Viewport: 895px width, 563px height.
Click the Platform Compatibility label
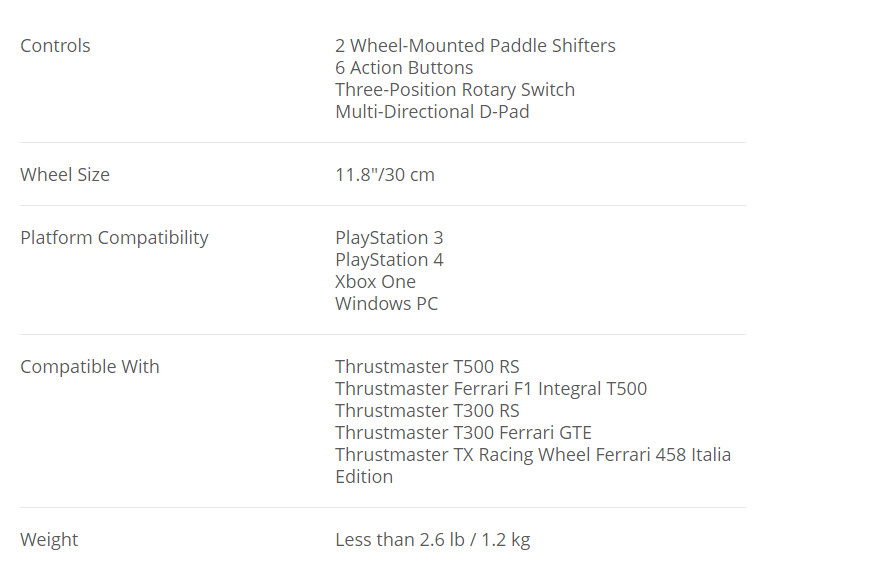(115, 238)
